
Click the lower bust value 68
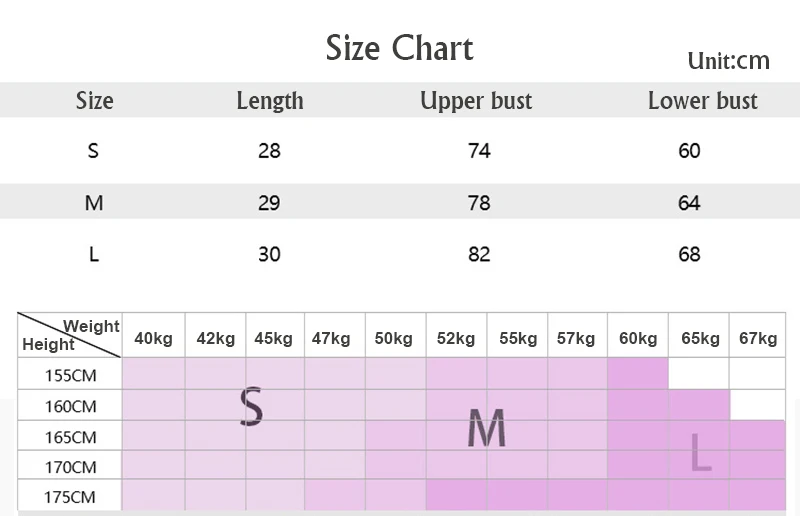tap(689, 254)
